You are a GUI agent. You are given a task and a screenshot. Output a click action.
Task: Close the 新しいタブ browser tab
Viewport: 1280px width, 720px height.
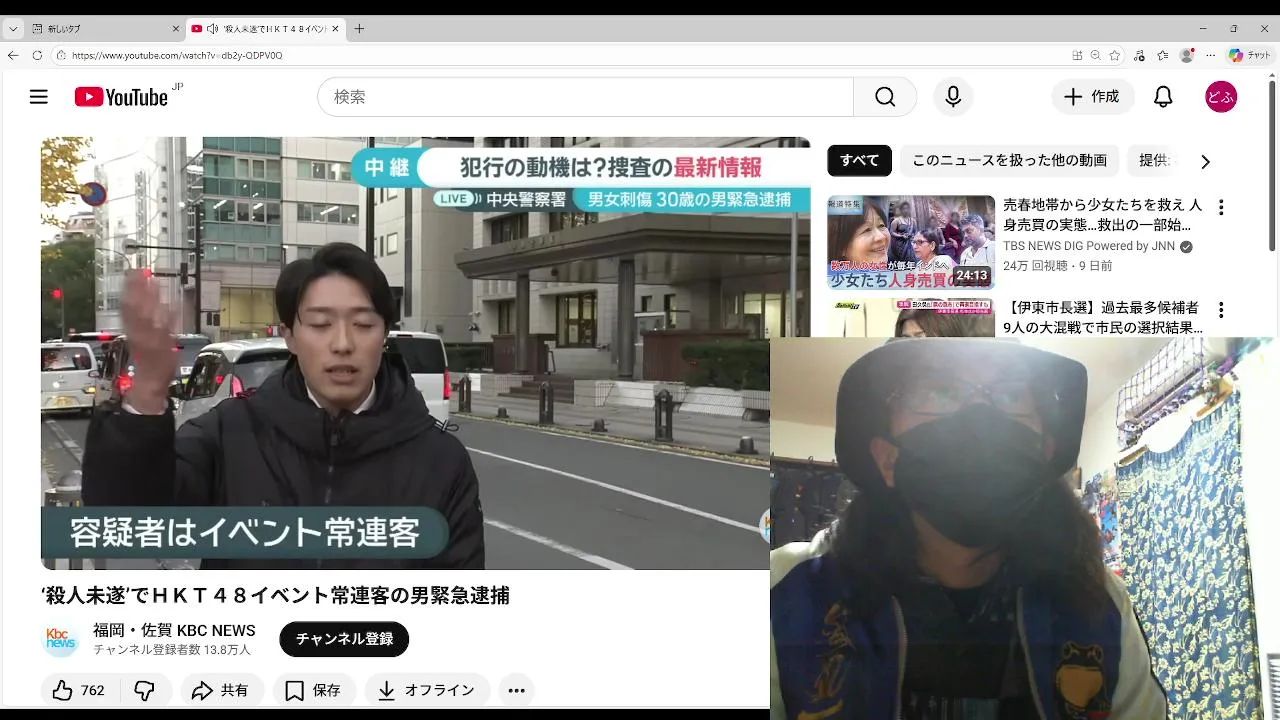pos(175,29)
